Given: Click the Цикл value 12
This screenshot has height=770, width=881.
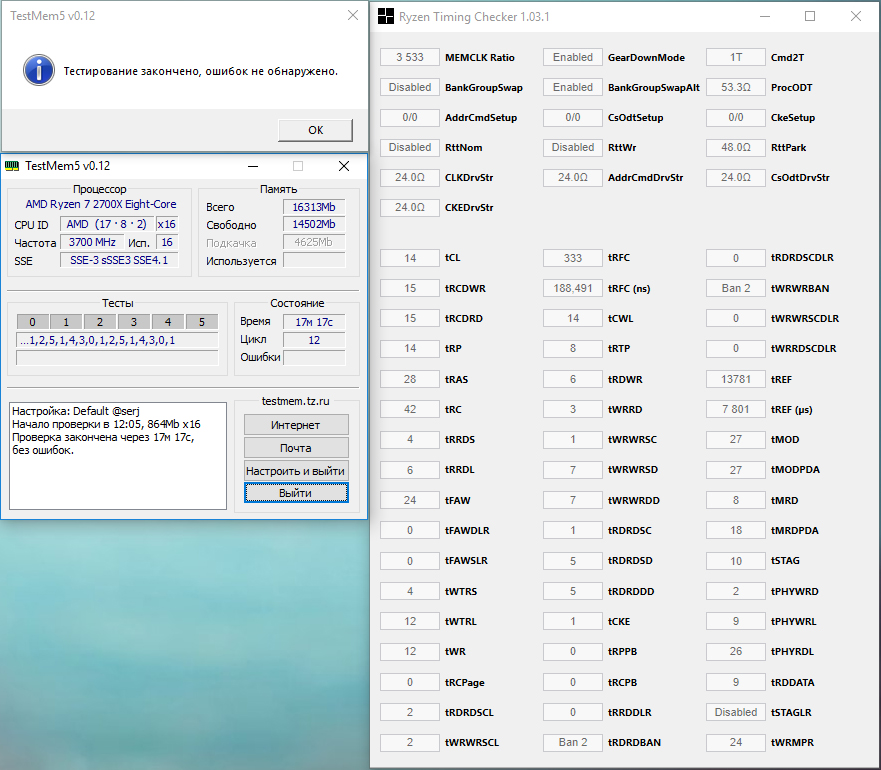Looking at the screenshot, I should pyautogui.click(x=314, y=340).
